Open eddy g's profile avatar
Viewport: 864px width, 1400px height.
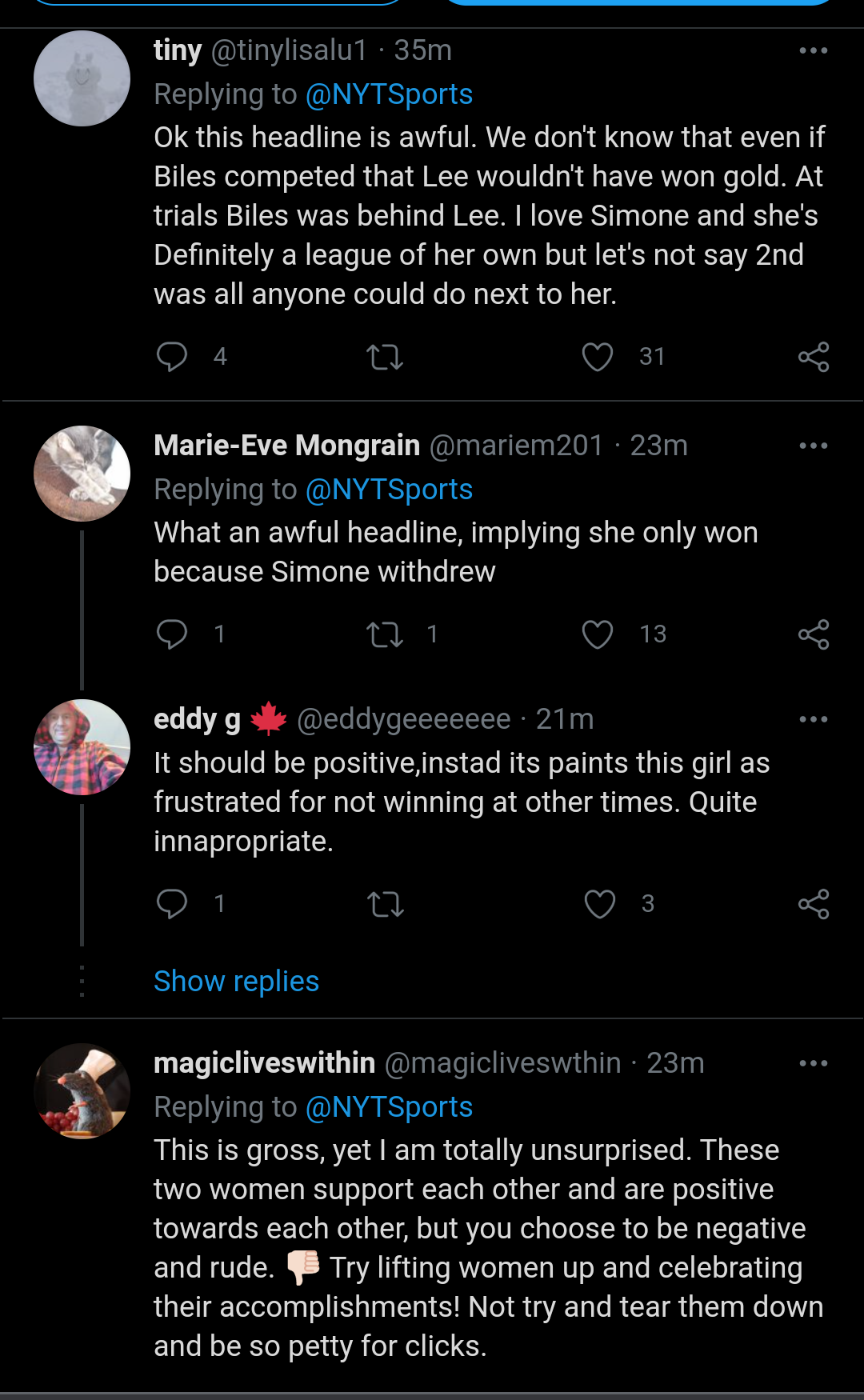[x=82, y=747]
